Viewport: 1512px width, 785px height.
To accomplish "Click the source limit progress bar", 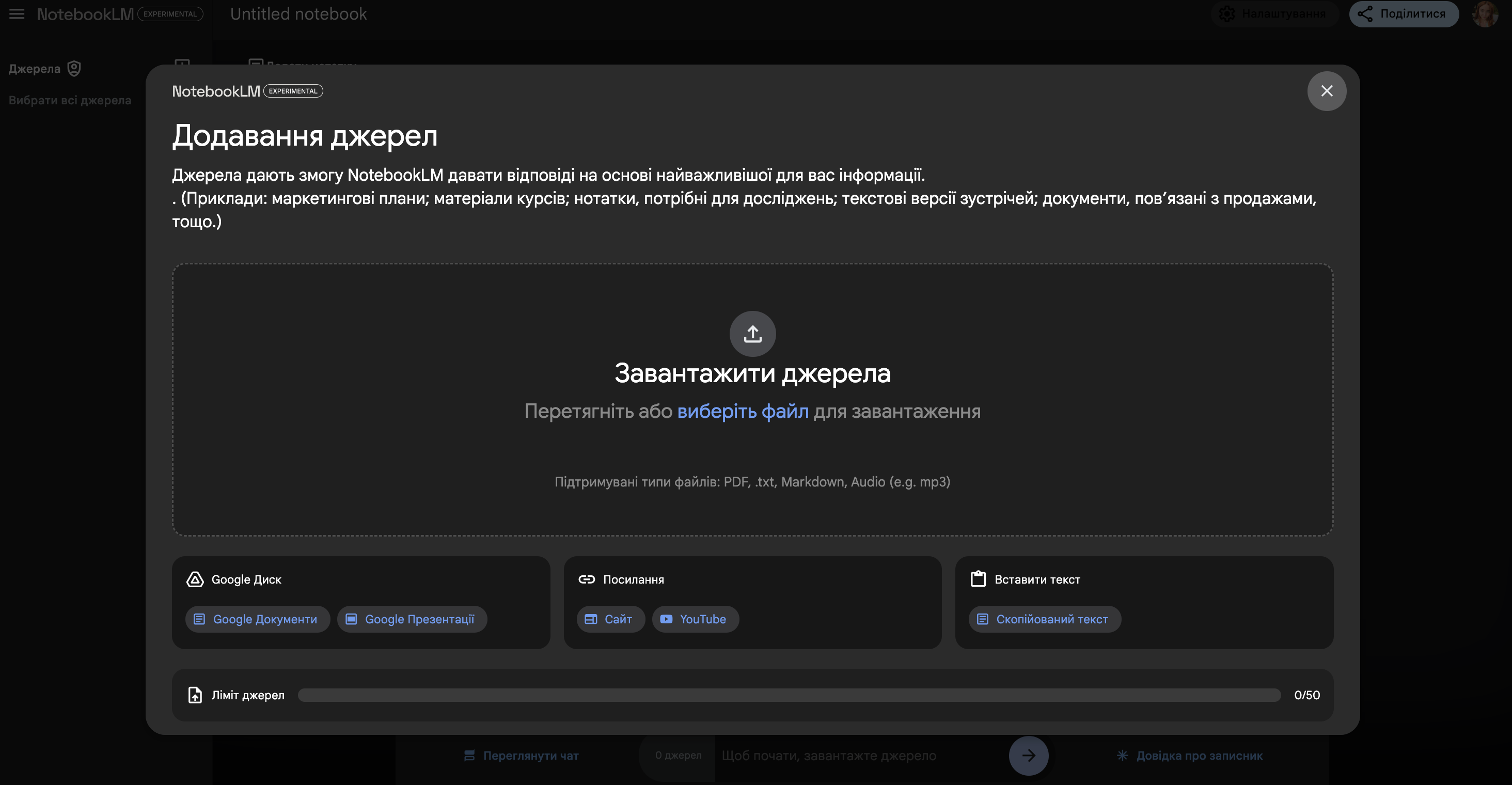I will click(x=789, y=695).
